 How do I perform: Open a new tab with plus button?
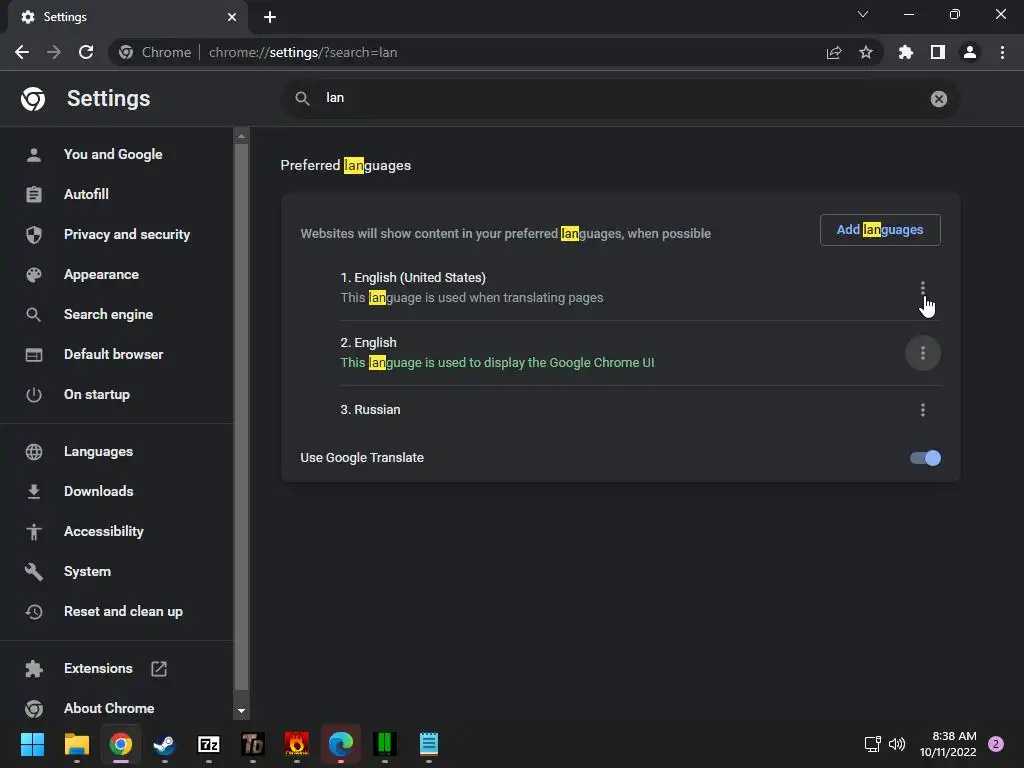click(x=270, y=17)
